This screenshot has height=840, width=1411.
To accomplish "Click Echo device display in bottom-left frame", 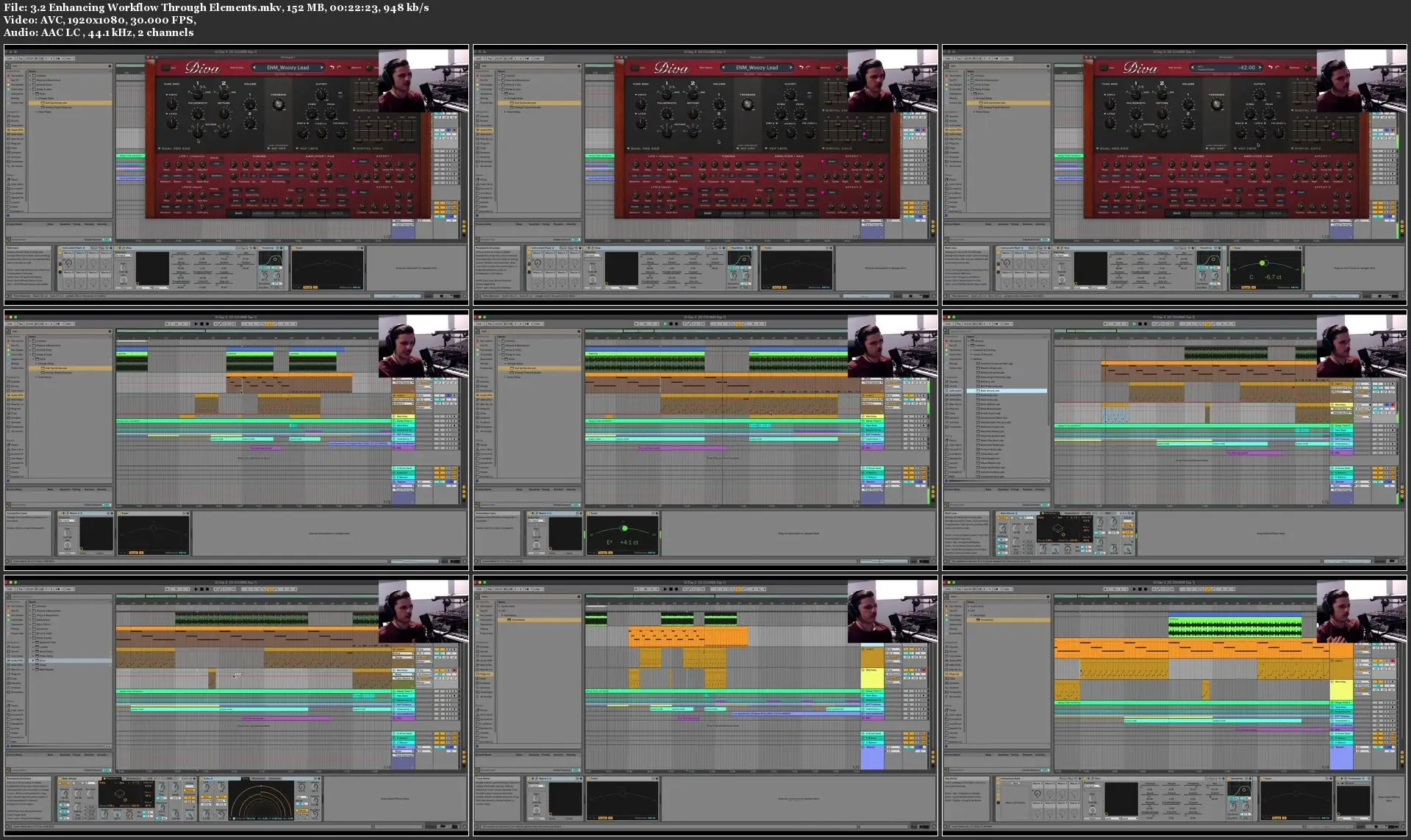I will [x=262, y=800].
